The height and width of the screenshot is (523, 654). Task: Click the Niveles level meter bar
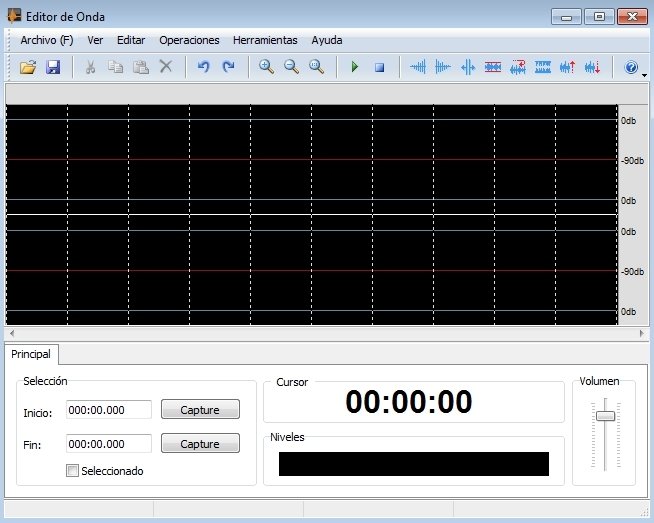tap(414, 464)
